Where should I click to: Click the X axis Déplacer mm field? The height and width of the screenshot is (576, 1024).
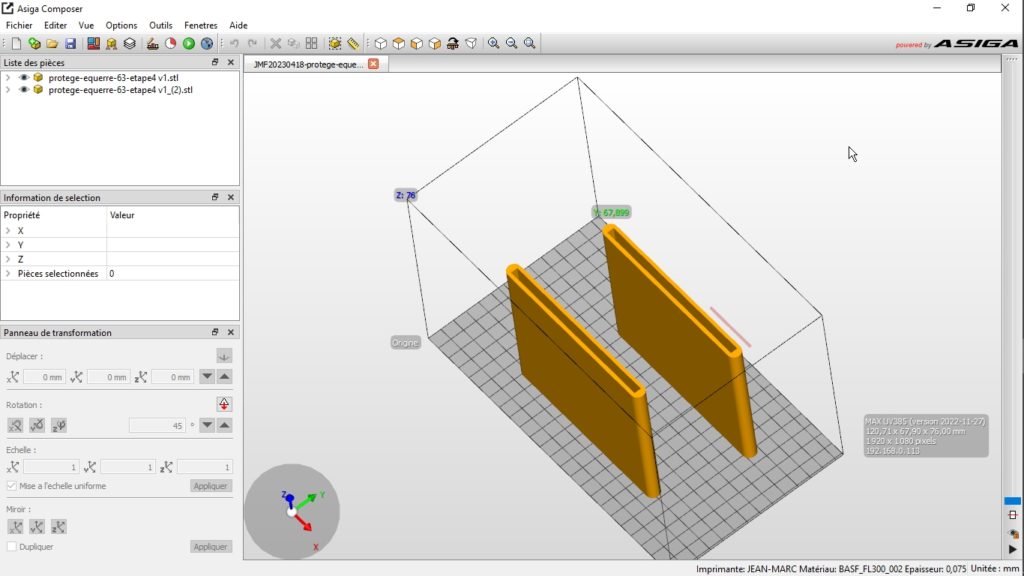click(44, 377)
